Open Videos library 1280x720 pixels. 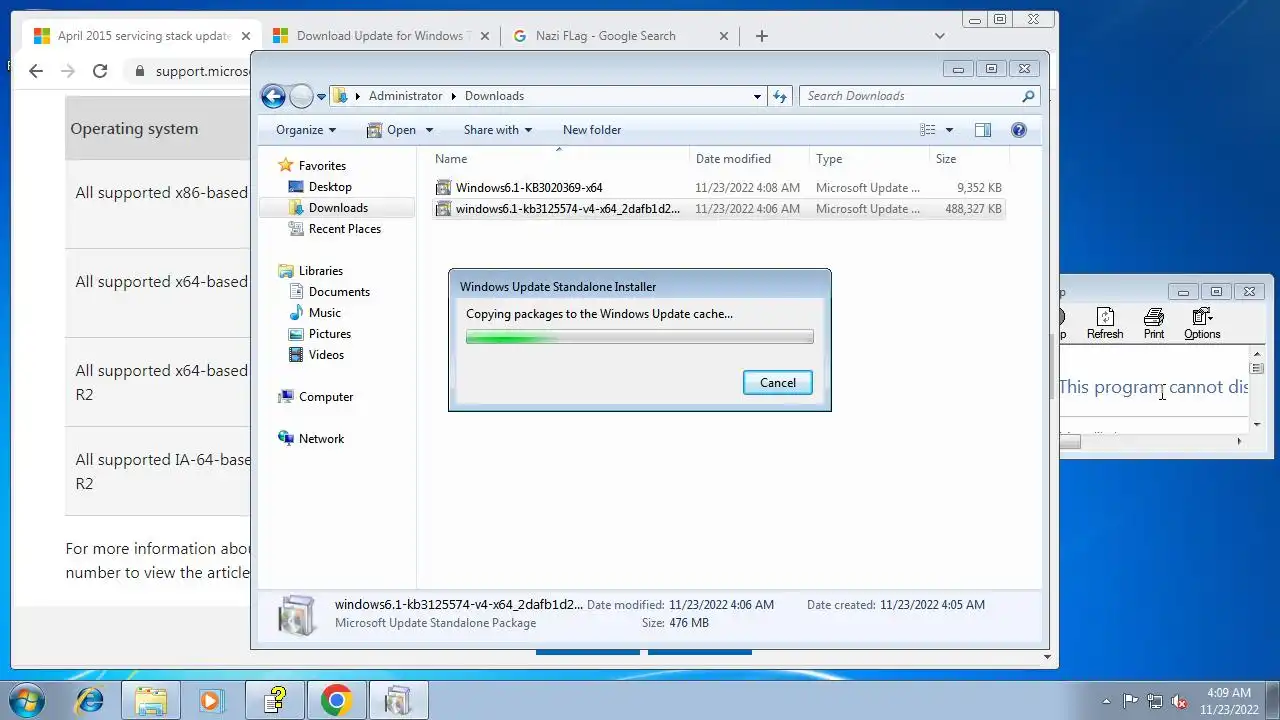click(x=326, y=355)
